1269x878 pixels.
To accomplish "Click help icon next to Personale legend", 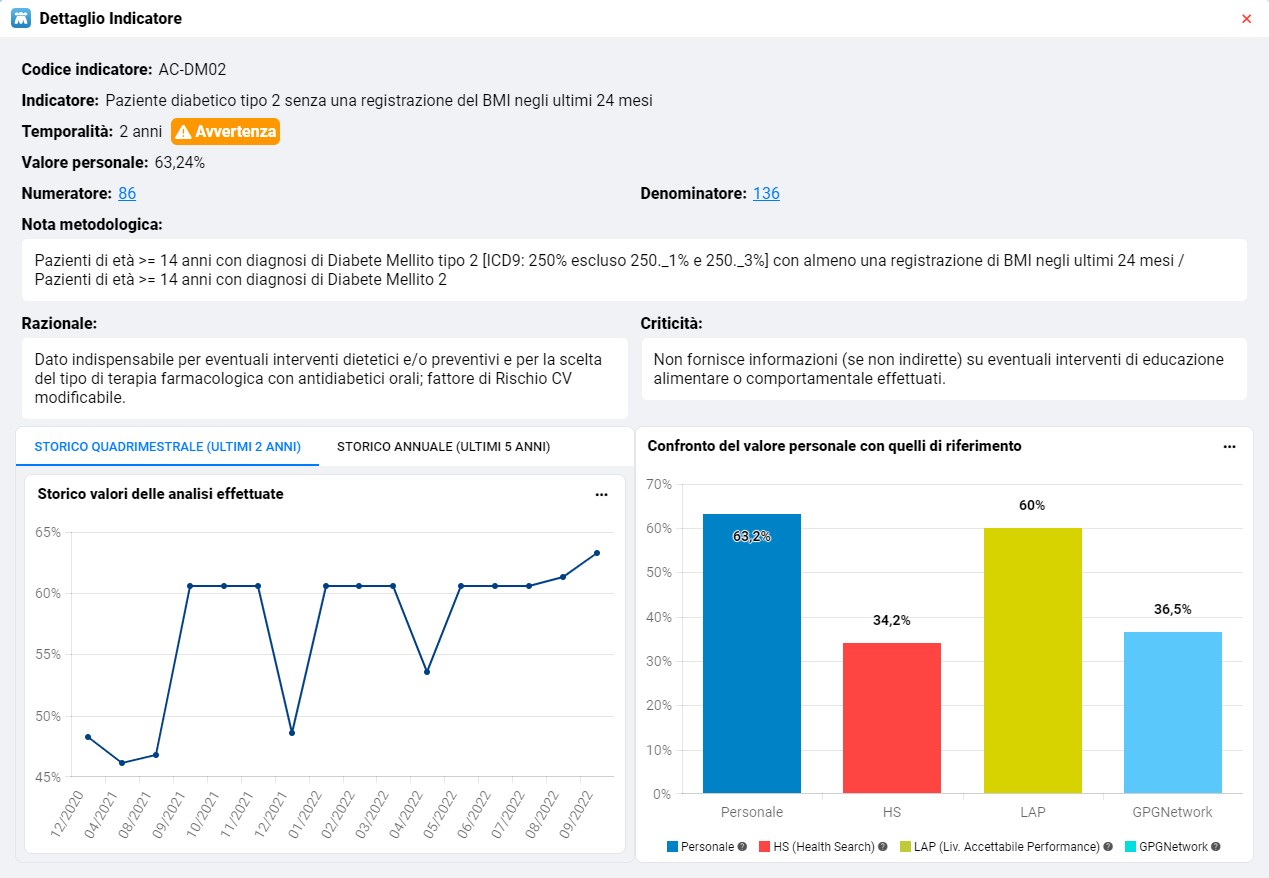I will 742,846.
